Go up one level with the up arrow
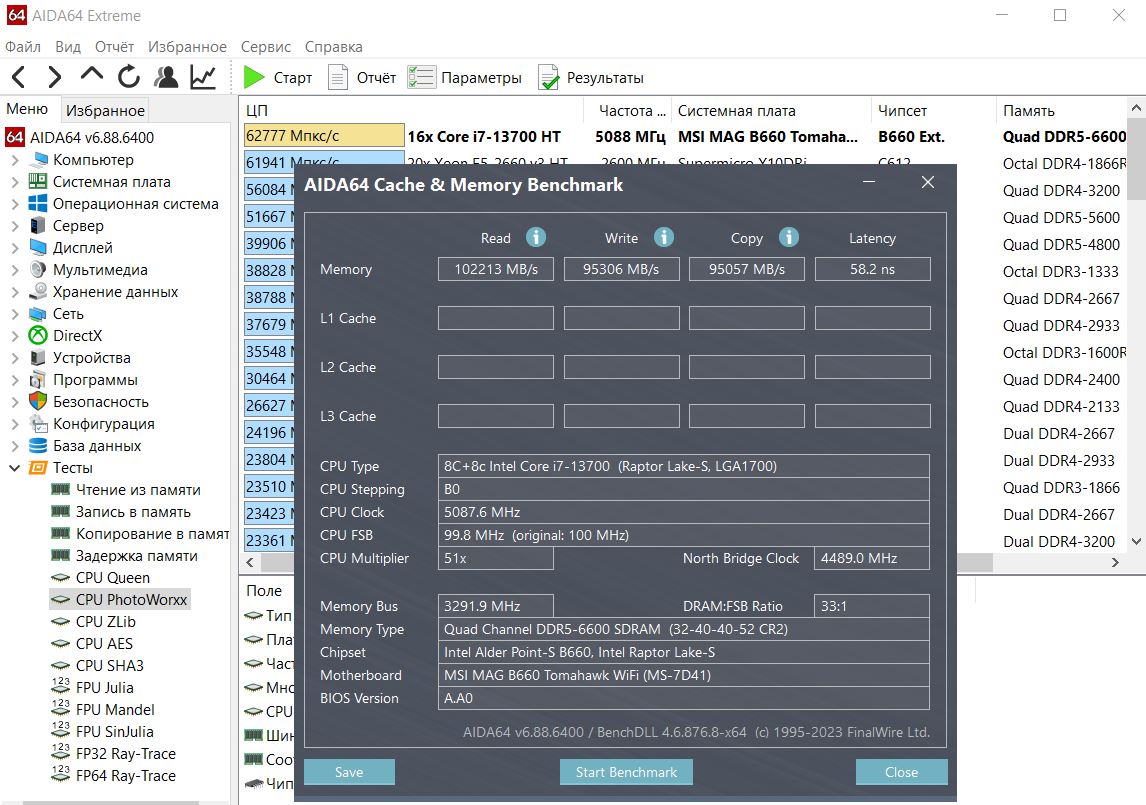1146x805 pixels. 92,75
